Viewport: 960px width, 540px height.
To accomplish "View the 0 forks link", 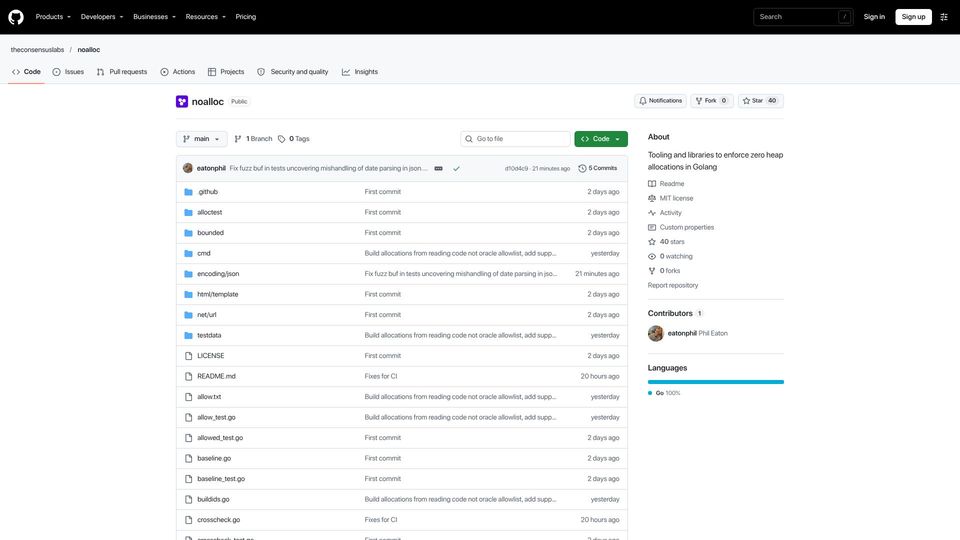I will [664, 271].
